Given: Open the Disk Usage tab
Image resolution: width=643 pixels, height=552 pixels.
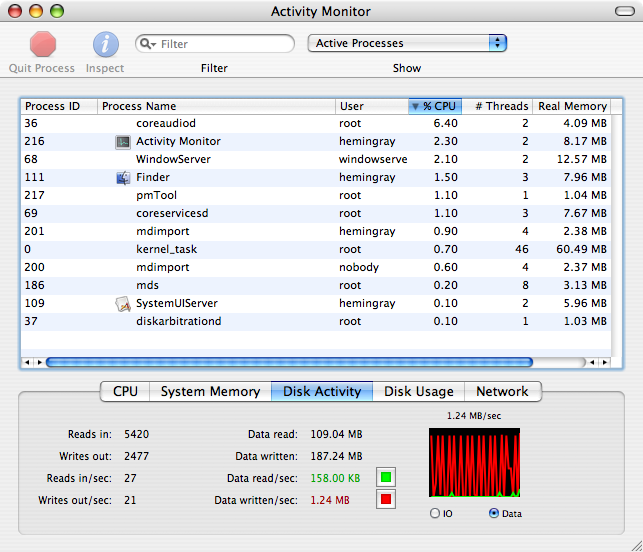Looking at the screenshot, I should [x=419, y=391].
